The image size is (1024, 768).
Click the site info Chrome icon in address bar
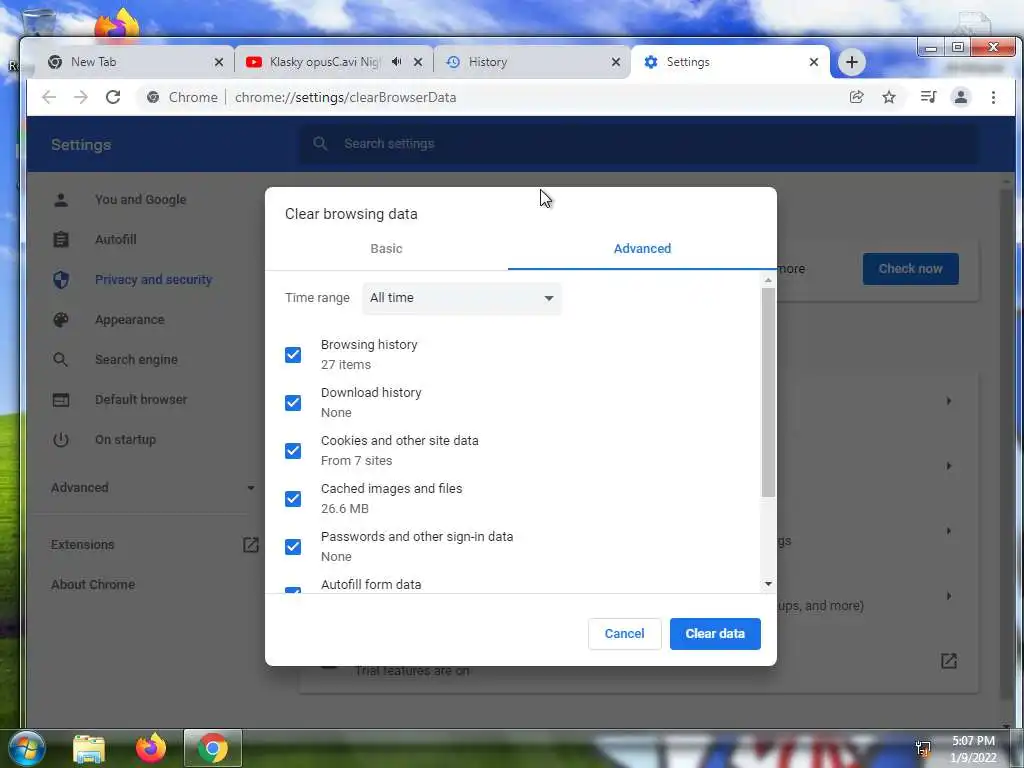point(153,97)
